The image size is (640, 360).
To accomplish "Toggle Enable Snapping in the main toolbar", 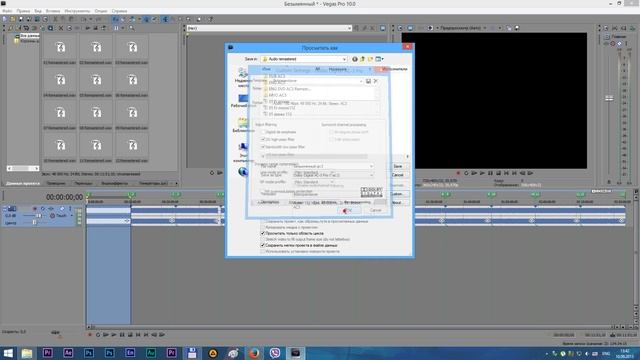I will 116,19.
